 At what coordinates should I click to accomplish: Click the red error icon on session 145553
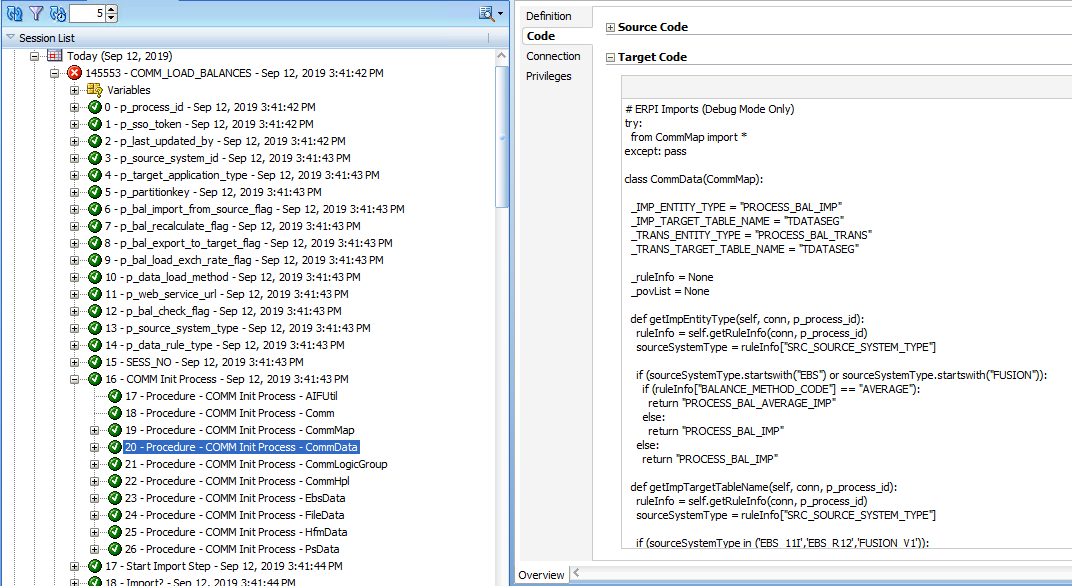click(75, 72)
